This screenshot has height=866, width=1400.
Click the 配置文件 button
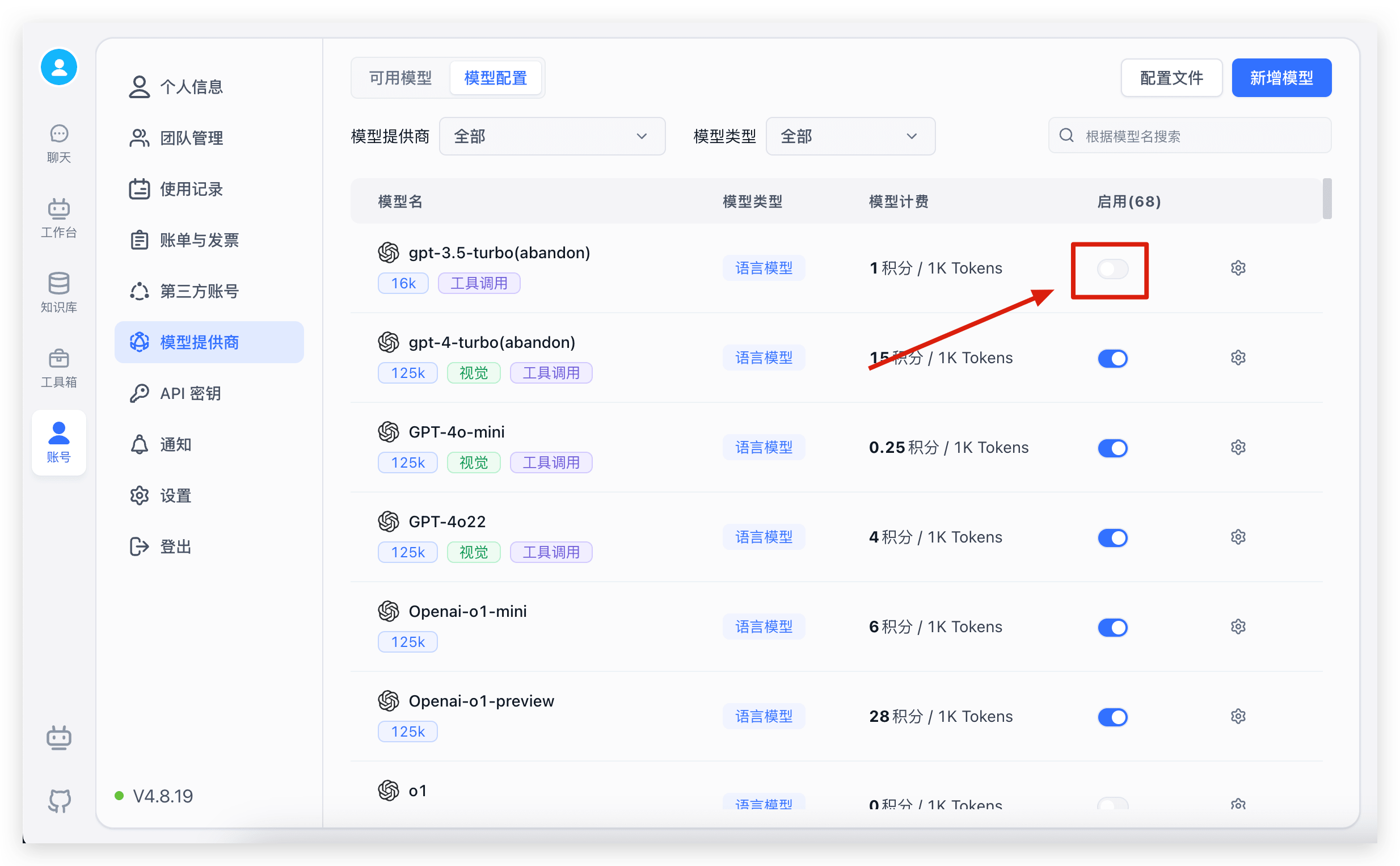click(1171, 78)
